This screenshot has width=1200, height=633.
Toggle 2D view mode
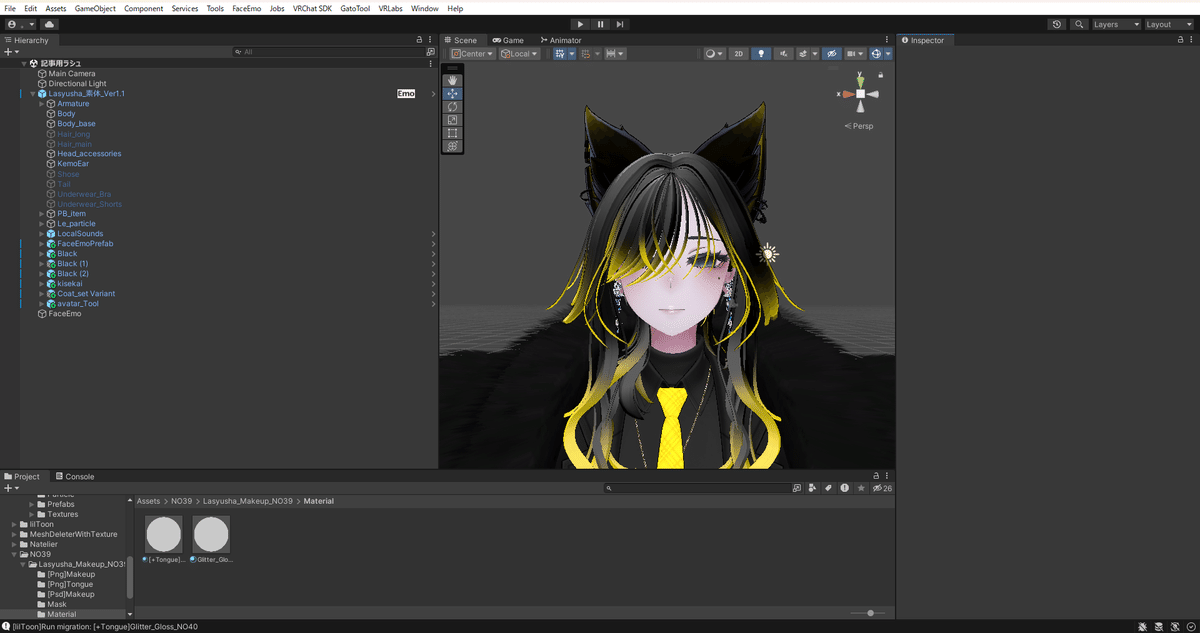click(738, 54)
